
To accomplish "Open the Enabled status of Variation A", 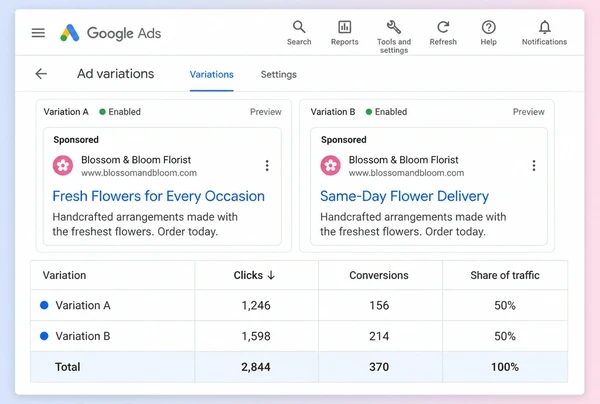I will (124, 112).
